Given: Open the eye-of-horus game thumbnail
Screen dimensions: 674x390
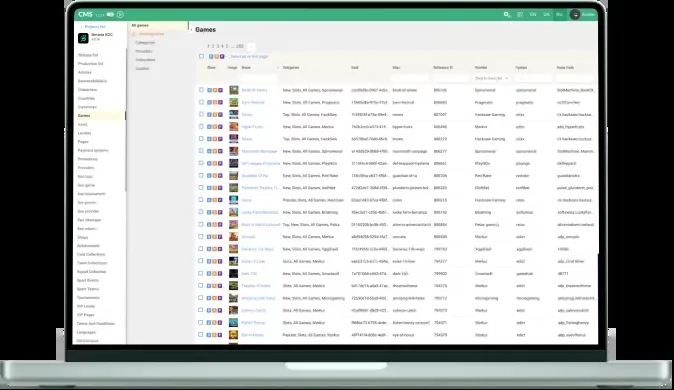Looking at the screenshot, I should tap(233, 335).
